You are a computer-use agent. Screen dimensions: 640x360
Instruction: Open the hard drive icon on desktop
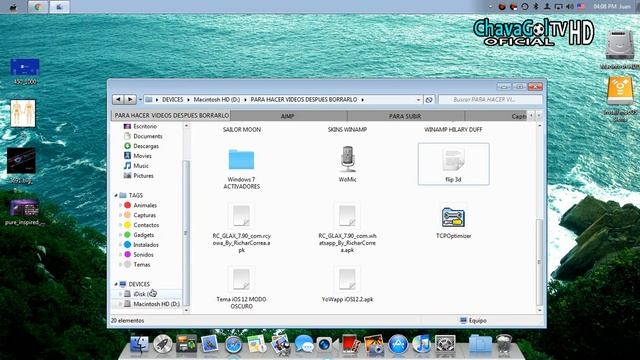coord(619,45)
